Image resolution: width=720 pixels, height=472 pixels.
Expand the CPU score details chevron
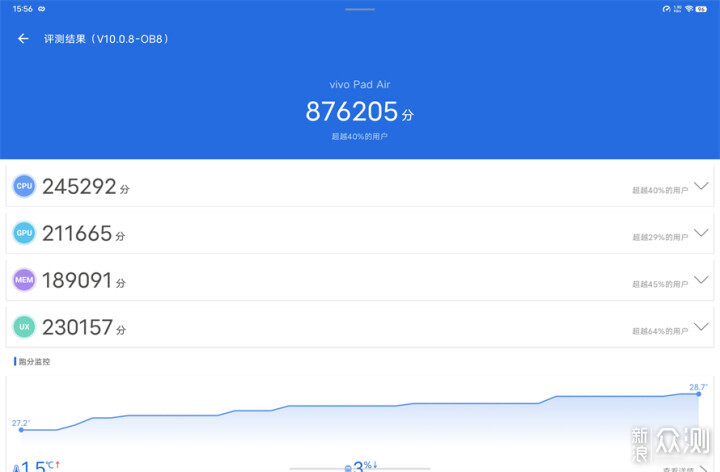pyautogui.click(x=701, y=186)
